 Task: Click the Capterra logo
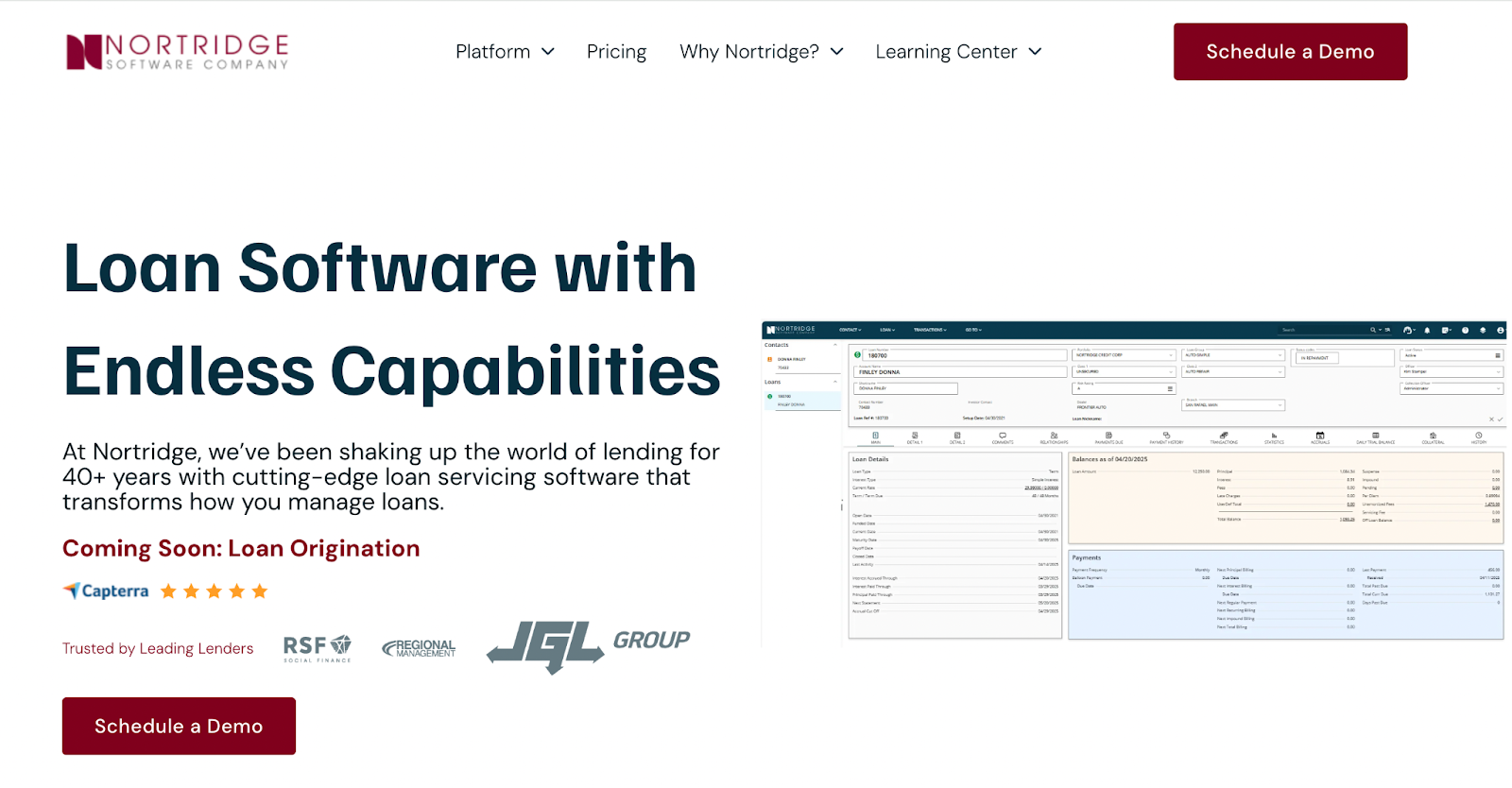click(106, 591)
